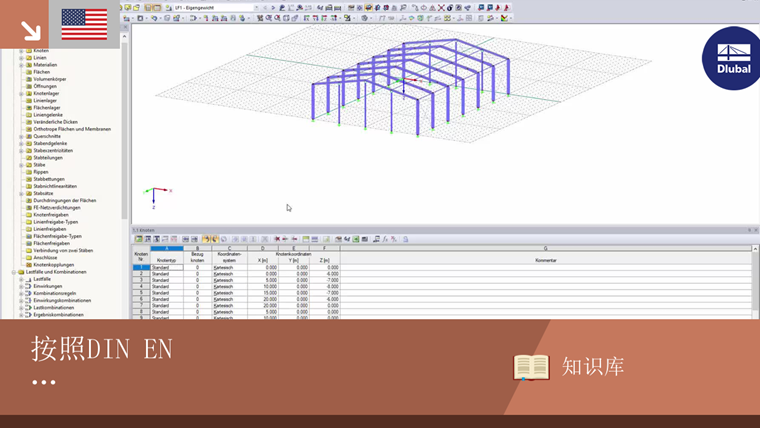Select Knotenfreigaben tree item
The height and width of the screenshot is (428, 760).
coord(51,215)
